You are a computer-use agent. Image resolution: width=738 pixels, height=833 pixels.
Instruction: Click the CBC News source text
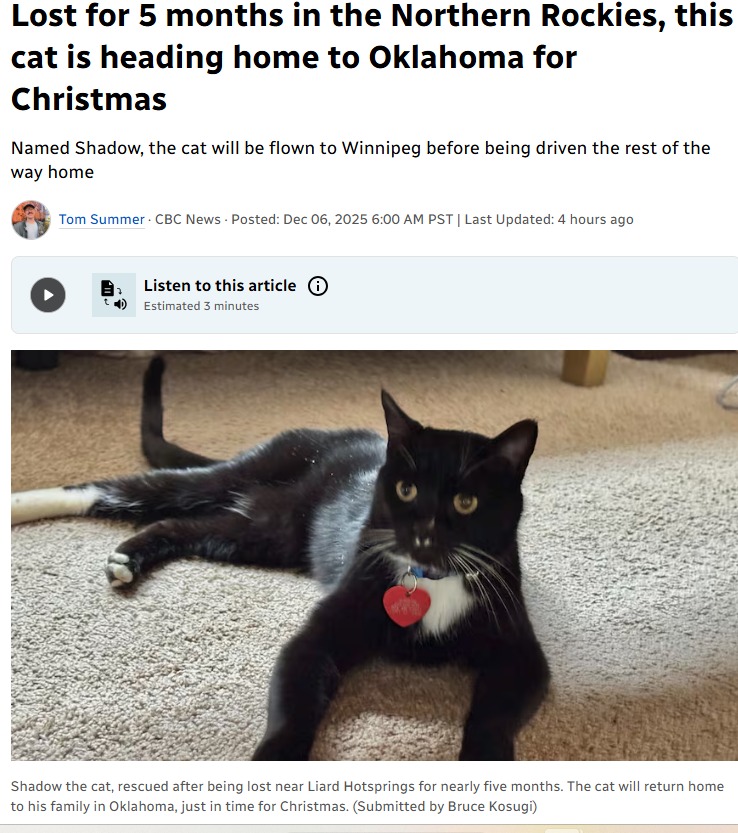point(188,219)
